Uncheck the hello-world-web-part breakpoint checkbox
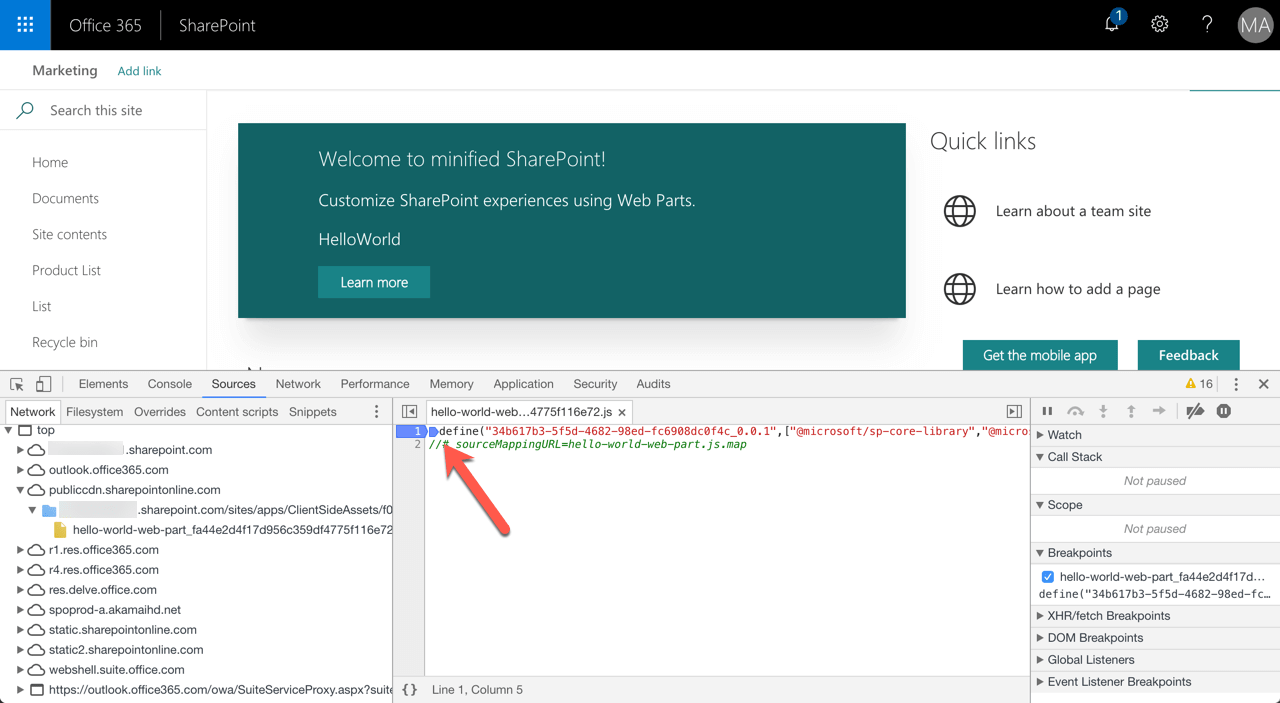This screenshot has height=703, width=1280. [x=1048, y=577]
